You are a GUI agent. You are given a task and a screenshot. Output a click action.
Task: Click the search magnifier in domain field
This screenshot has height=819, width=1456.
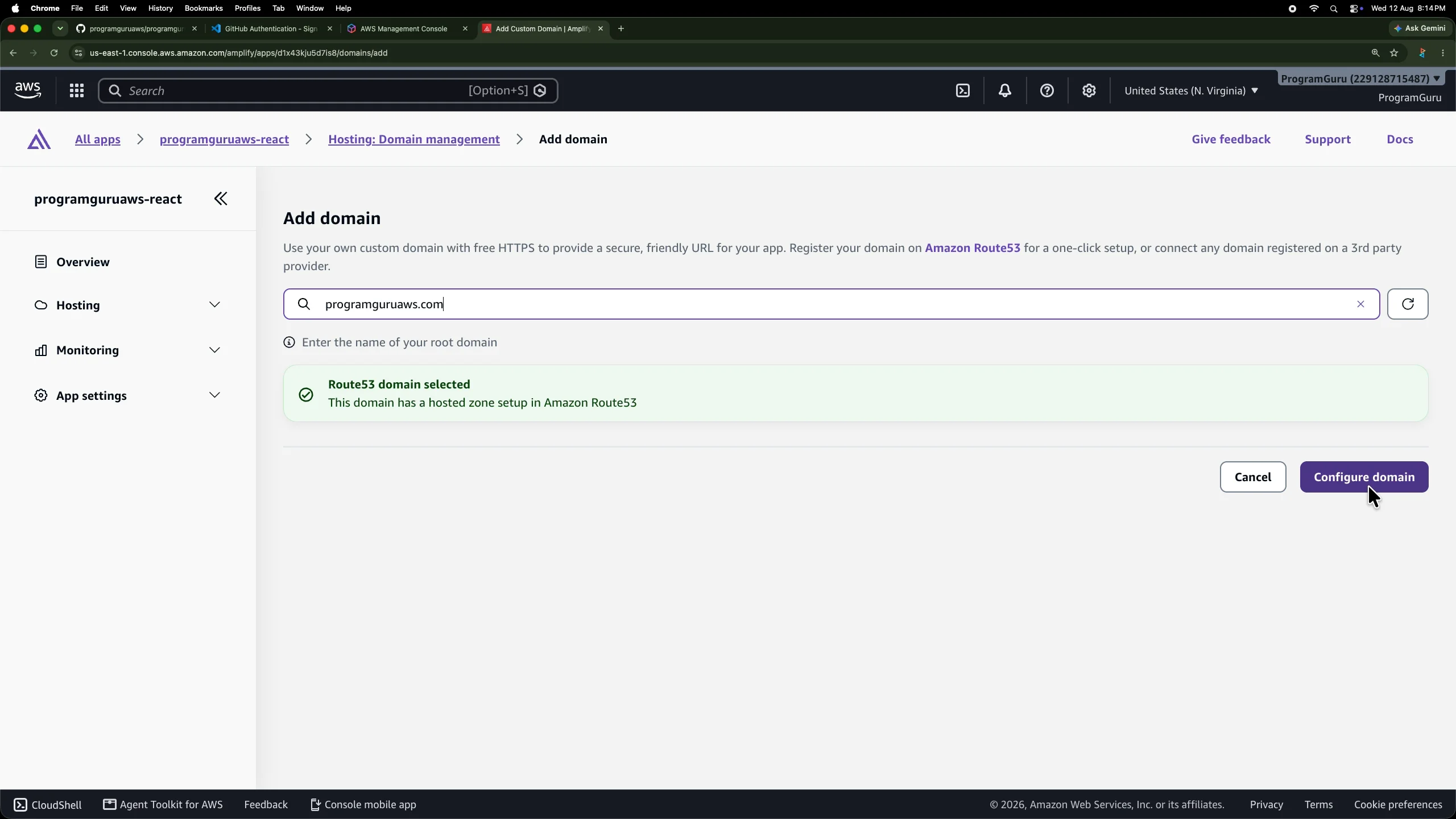pos(304,304)
